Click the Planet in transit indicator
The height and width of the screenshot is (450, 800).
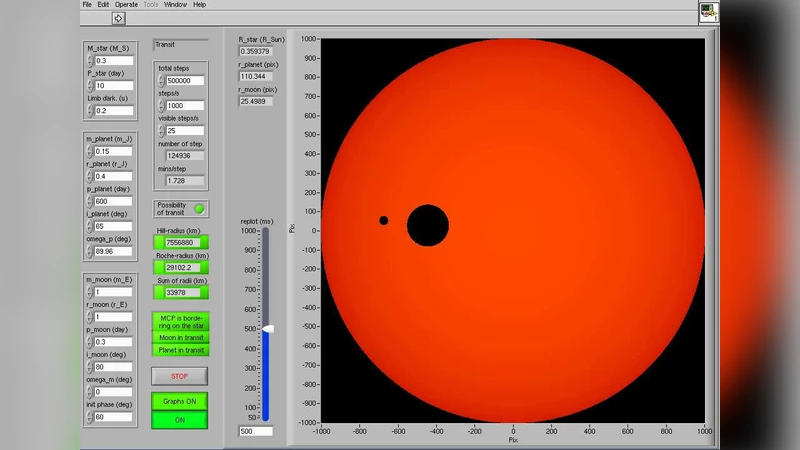[180, 350]
